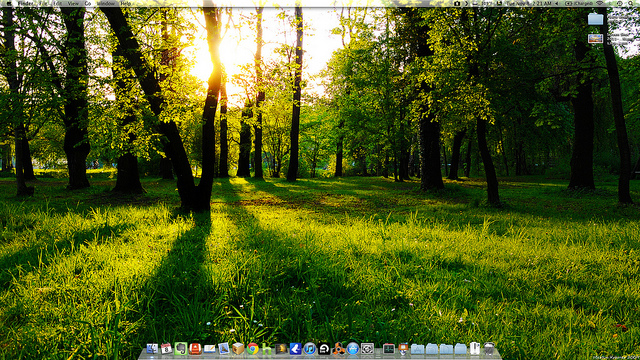Image resolution: width=640 pixels, height=360 pixels.
Task: Open the Apple menu
Action: pyautogui.click(x=9, y=3)
